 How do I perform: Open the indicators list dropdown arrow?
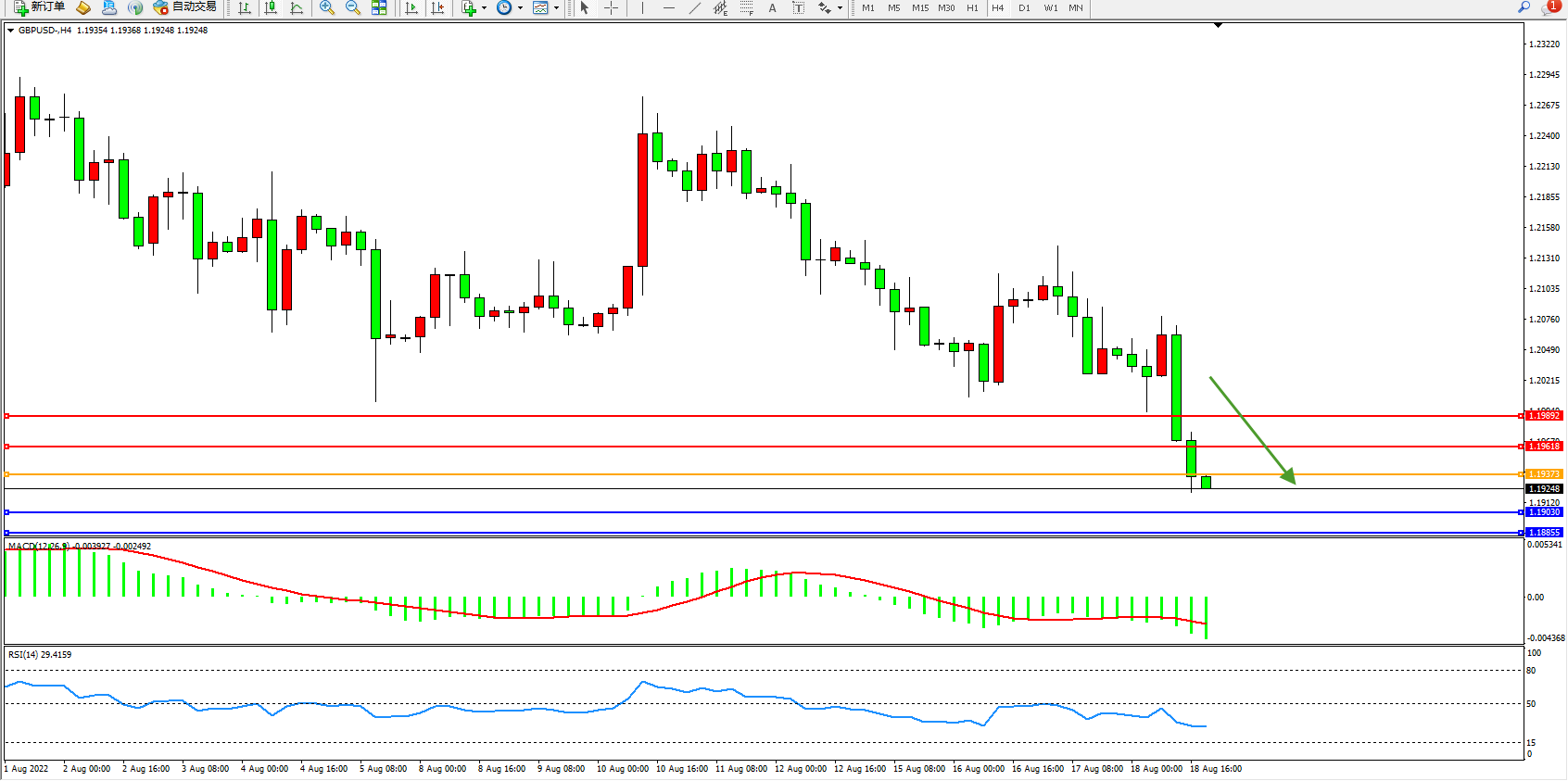[x=484, y=7]
